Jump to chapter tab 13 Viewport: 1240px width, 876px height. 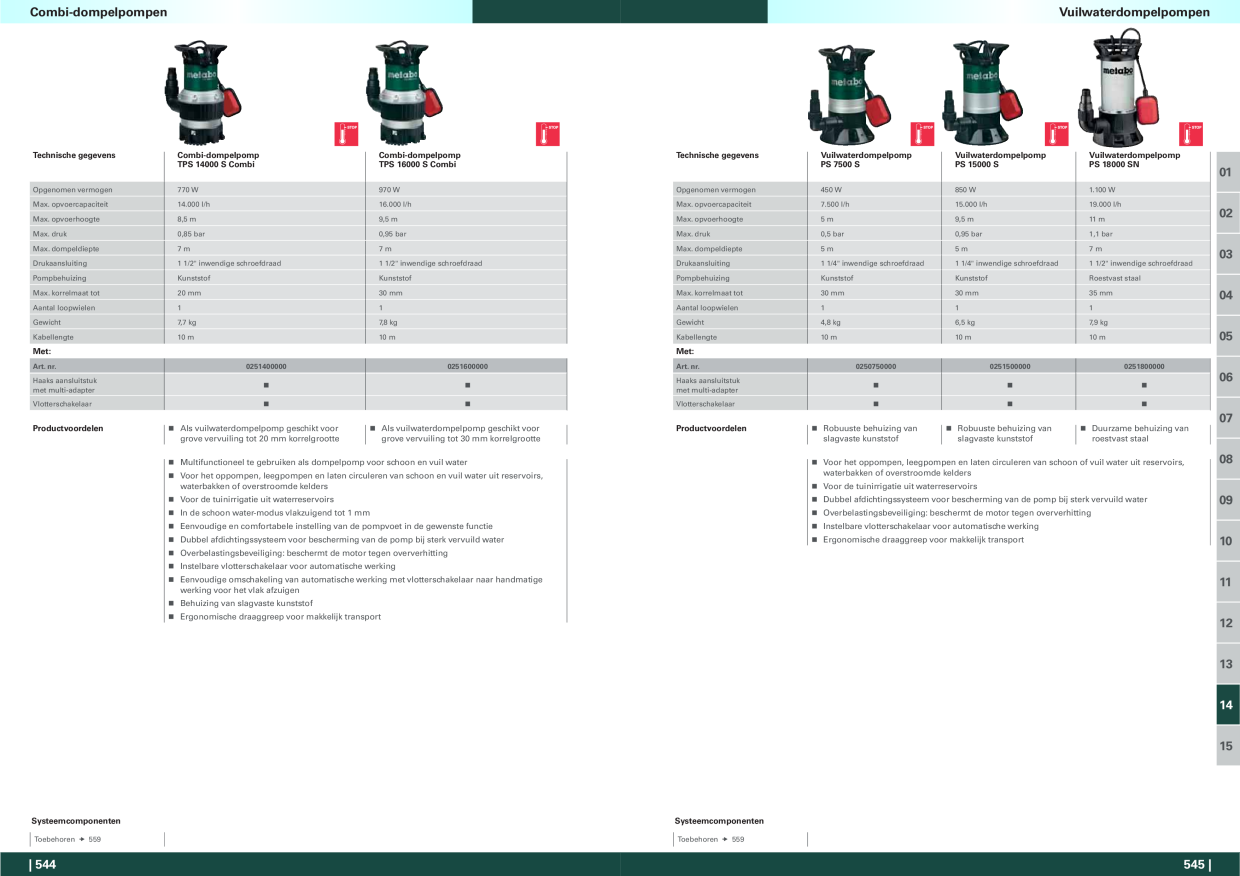pos(1227,664)
